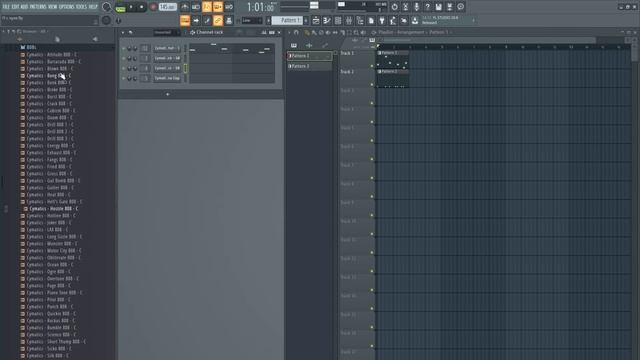The height and width of the screenshot is (360, 640).
Task: Select the second pattern in the picker
Action: click(x=309, y=66)
